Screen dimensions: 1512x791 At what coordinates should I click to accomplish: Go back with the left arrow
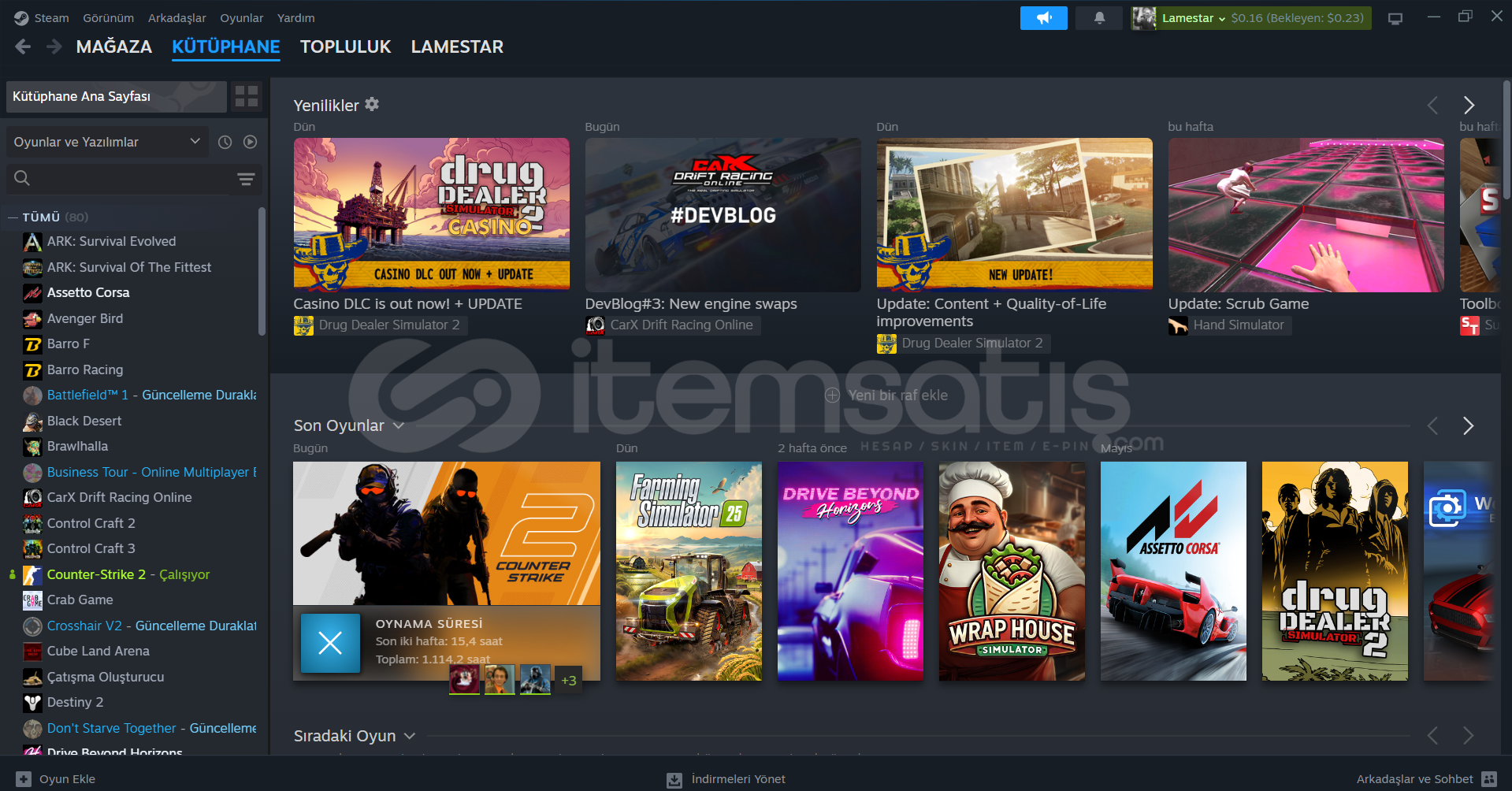click(x=23, y=46)
